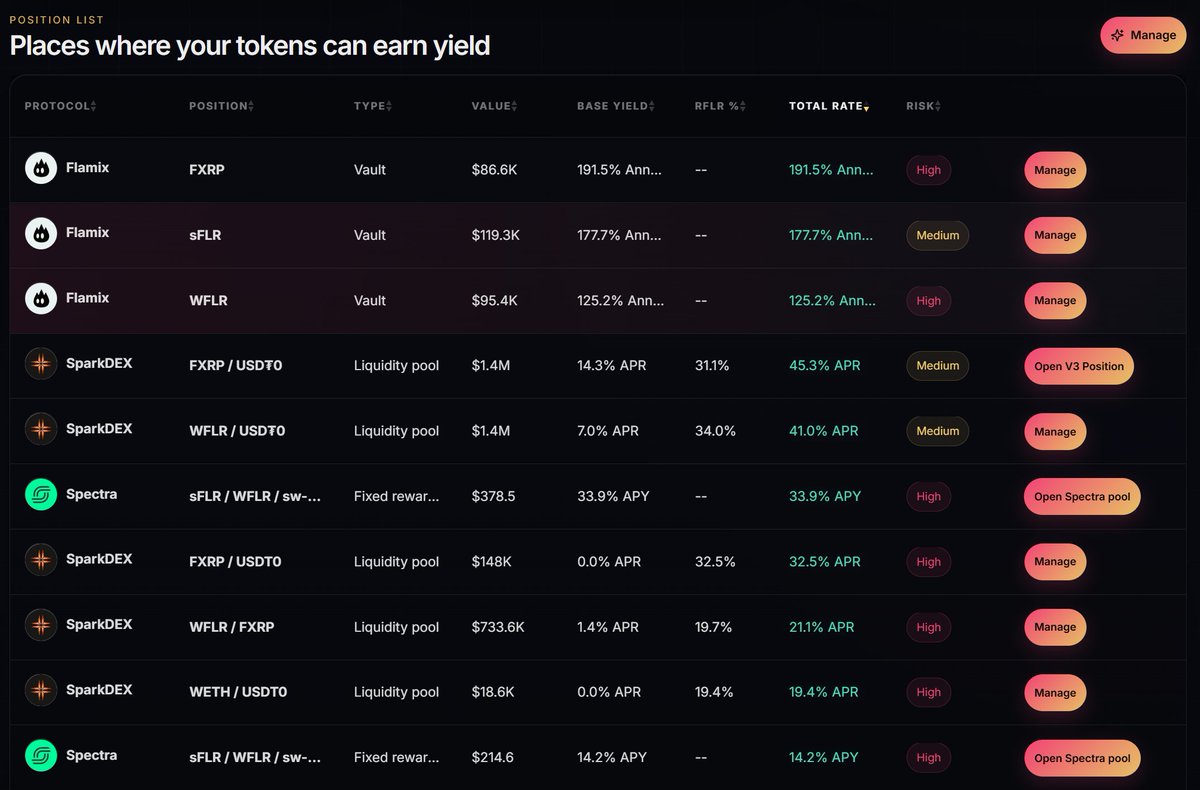Click the Flamix logo in the FXRP row
Screen dimensions: 1200x790
pyautogui.click(x=41, y=169)
